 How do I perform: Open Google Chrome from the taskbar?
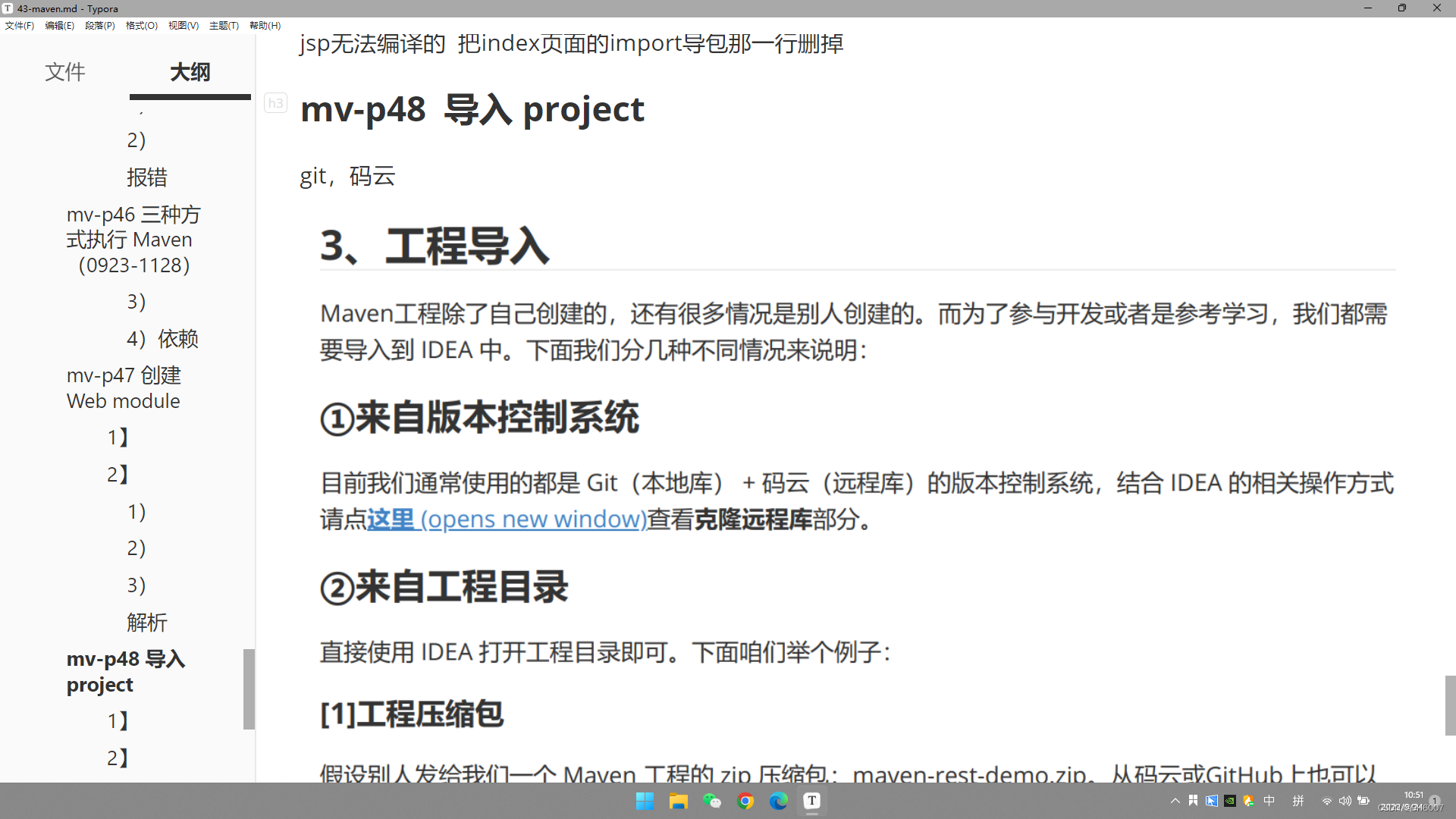(745, 801)
